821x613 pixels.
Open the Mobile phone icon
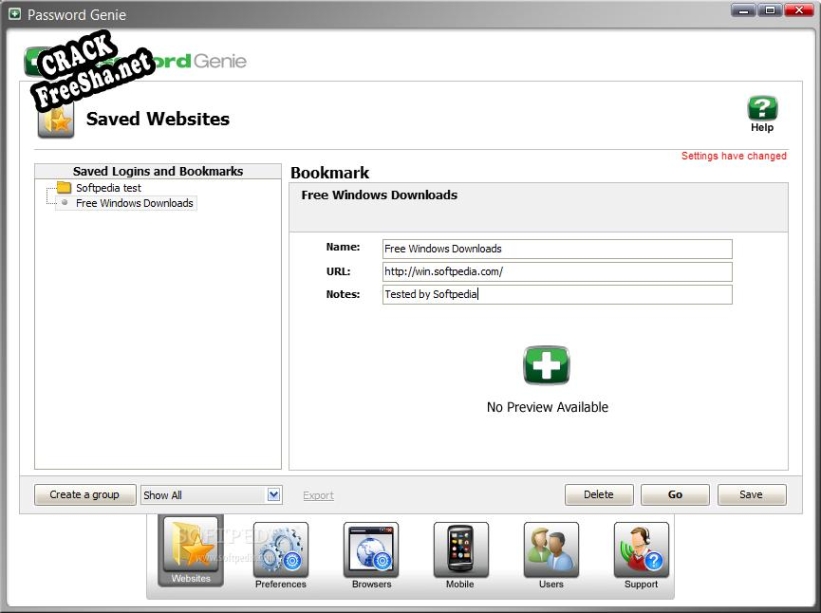(460, 550)
